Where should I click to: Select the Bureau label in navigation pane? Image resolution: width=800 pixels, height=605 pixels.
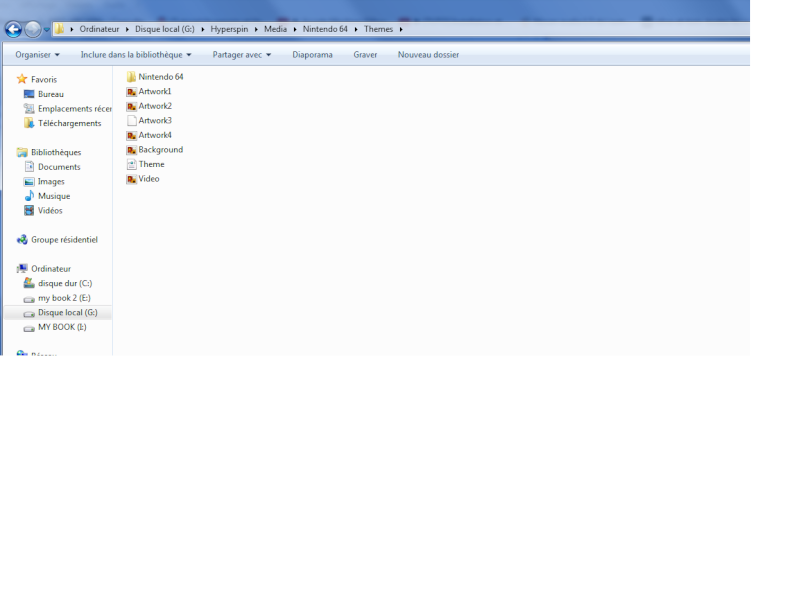pyautogui.click(x=51, y=94)
